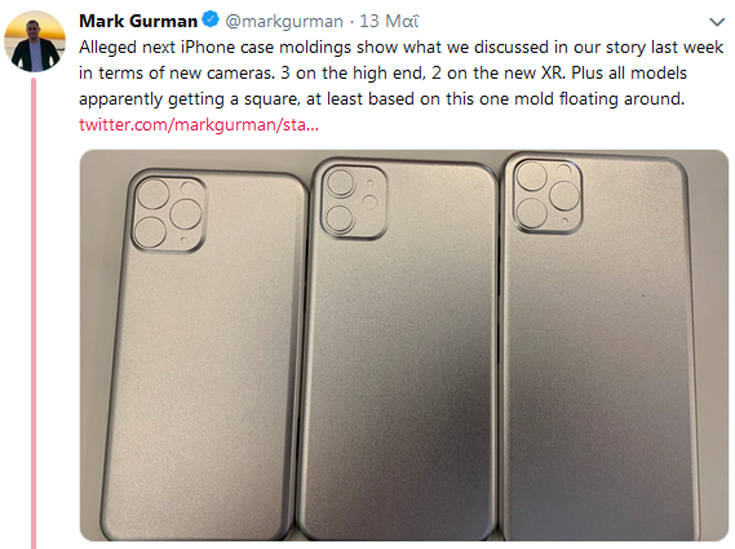Click the middle mold's upper camera lens
This screenshot has height=549, width=735.
tap(340, 184)
